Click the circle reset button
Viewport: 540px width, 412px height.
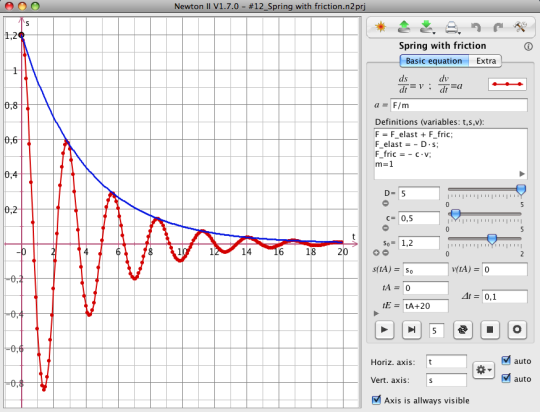point(517,330)
